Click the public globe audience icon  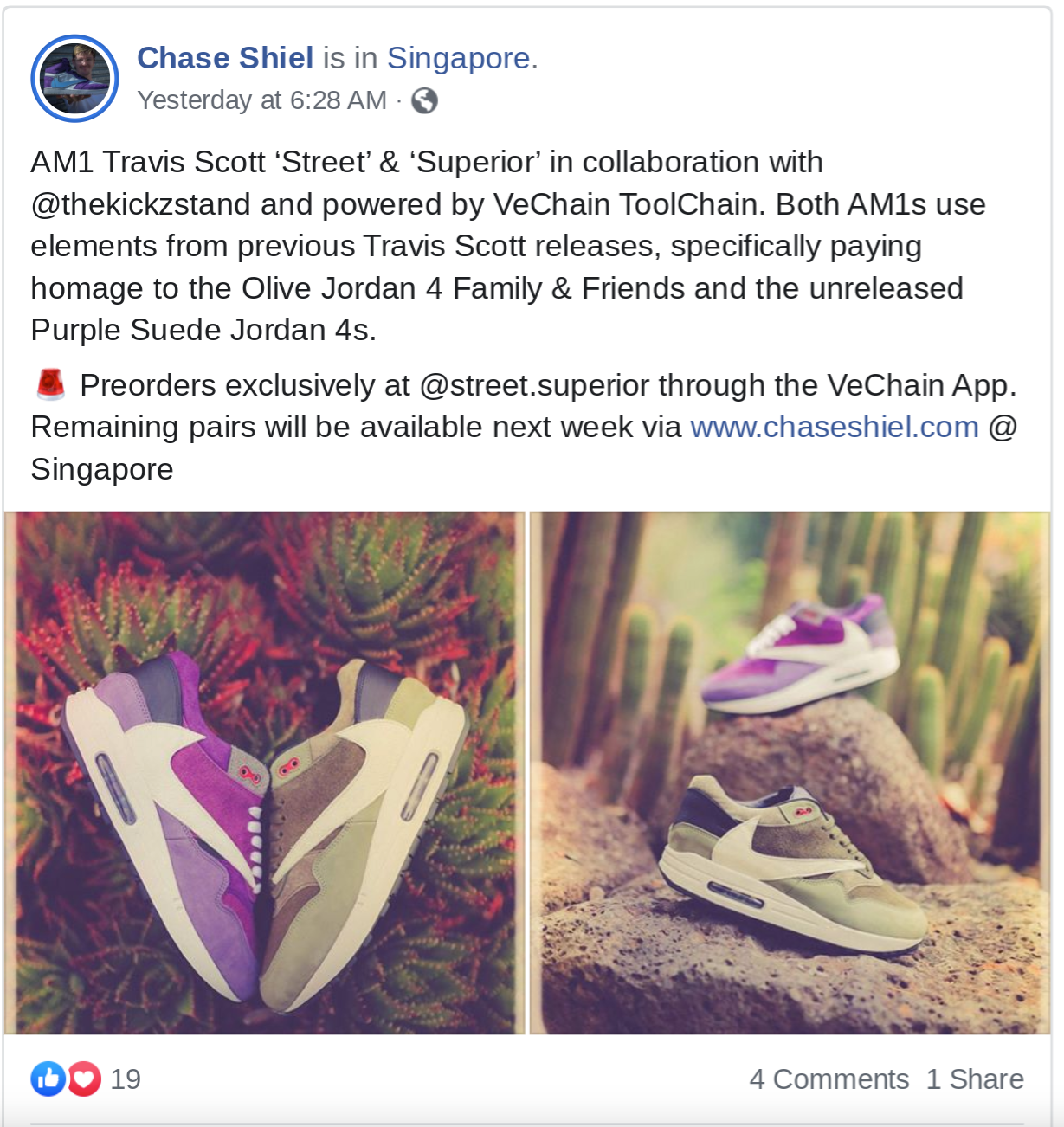424,101
